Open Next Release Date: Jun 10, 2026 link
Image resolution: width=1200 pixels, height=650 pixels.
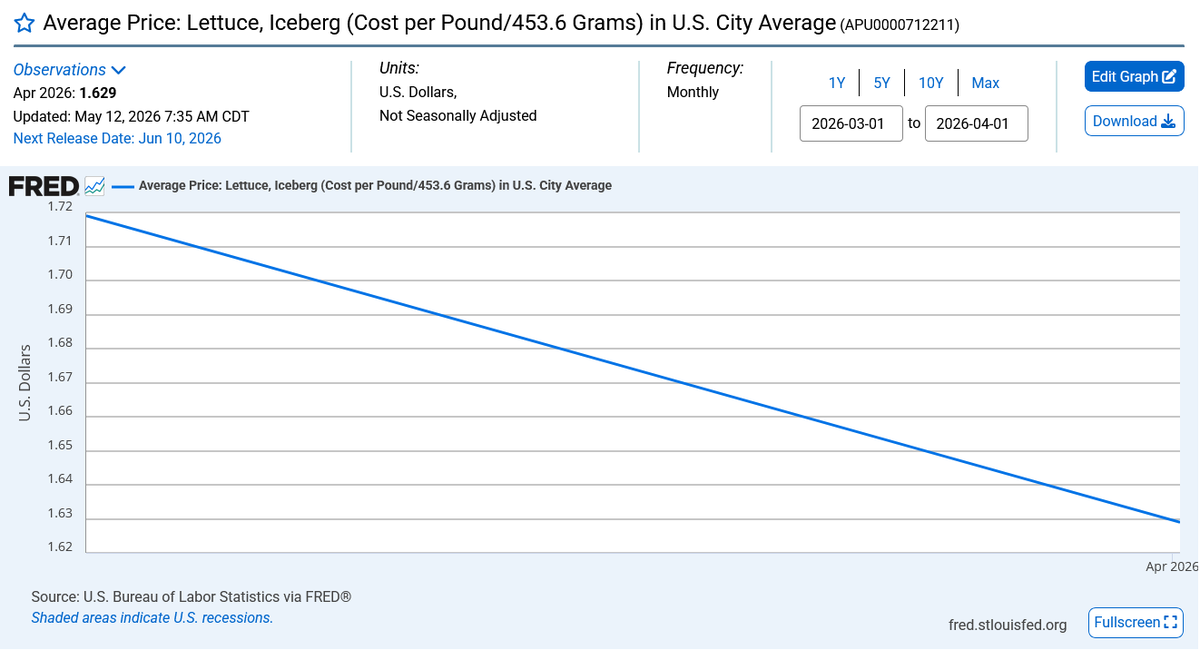point(117,138)
